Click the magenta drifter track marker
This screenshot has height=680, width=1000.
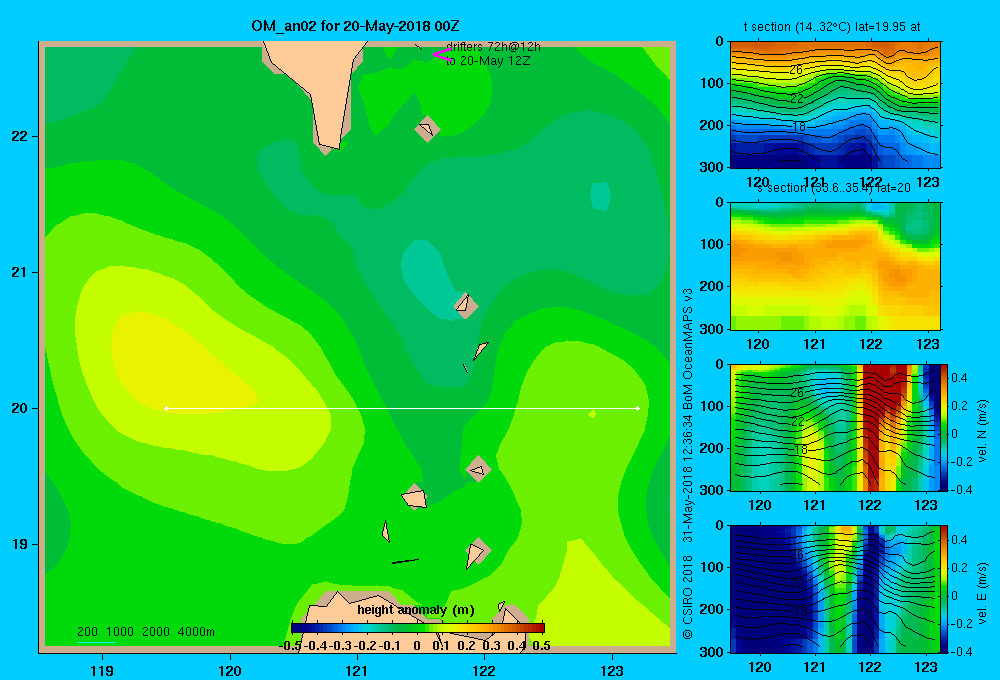pos(442,54)
